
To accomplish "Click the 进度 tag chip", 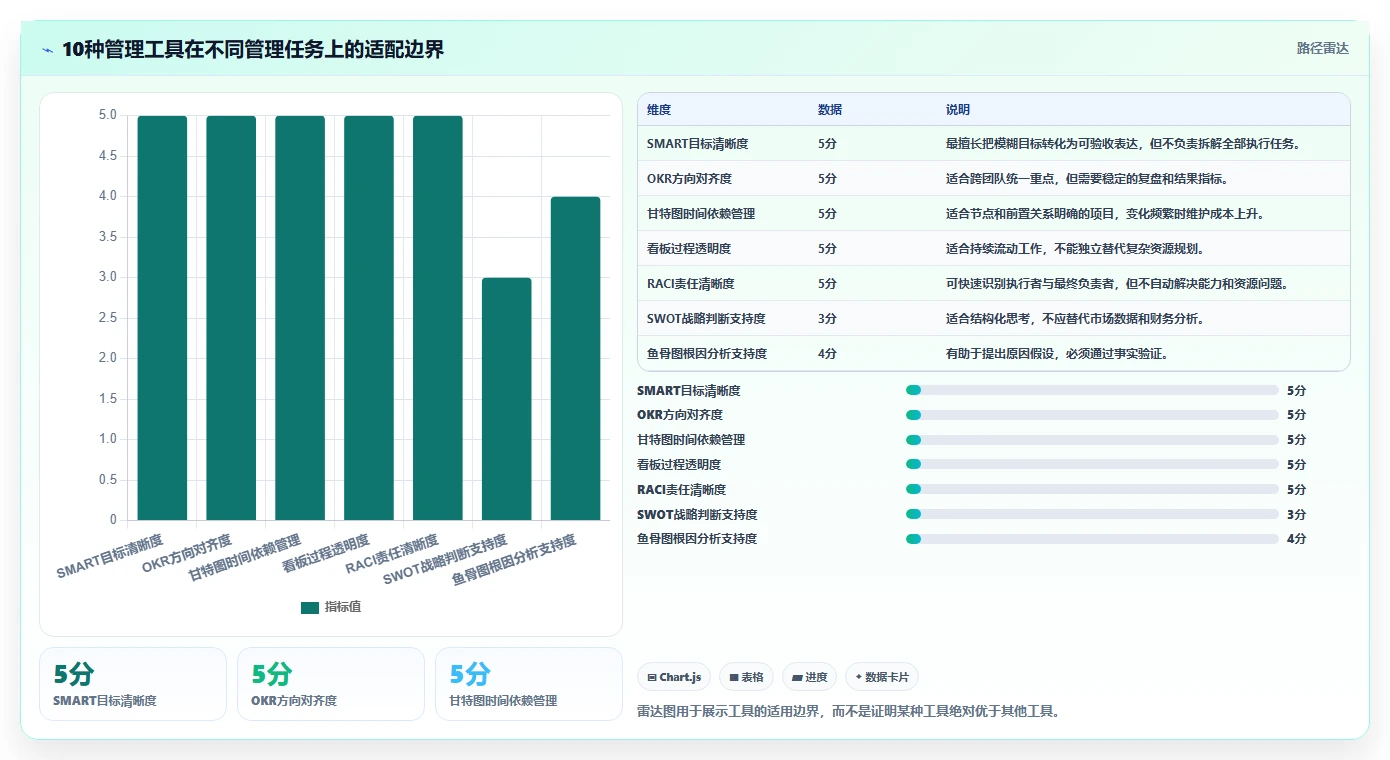I will 810,677.
